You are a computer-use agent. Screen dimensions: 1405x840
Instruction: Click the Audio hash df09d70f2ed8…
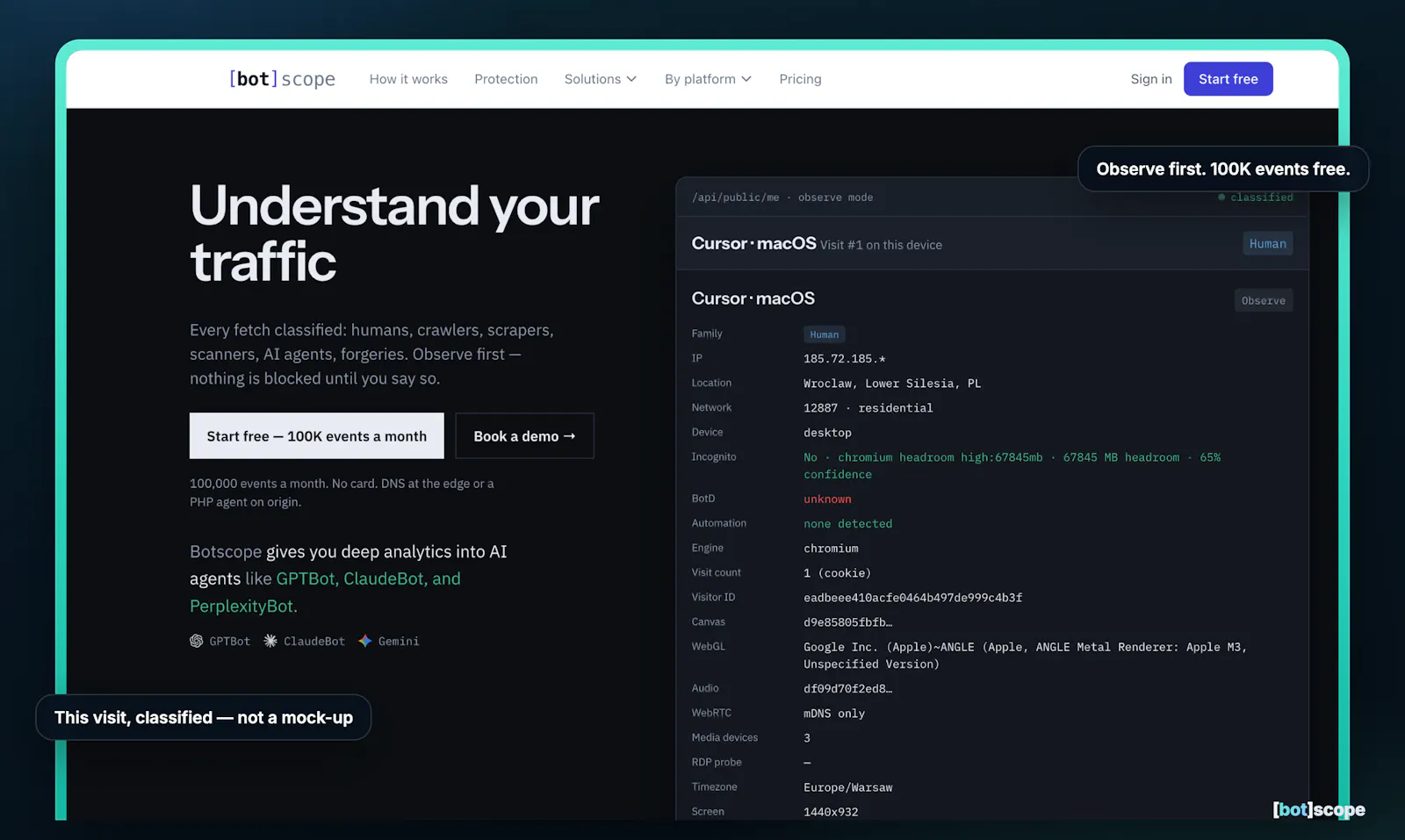click(847, 689)
